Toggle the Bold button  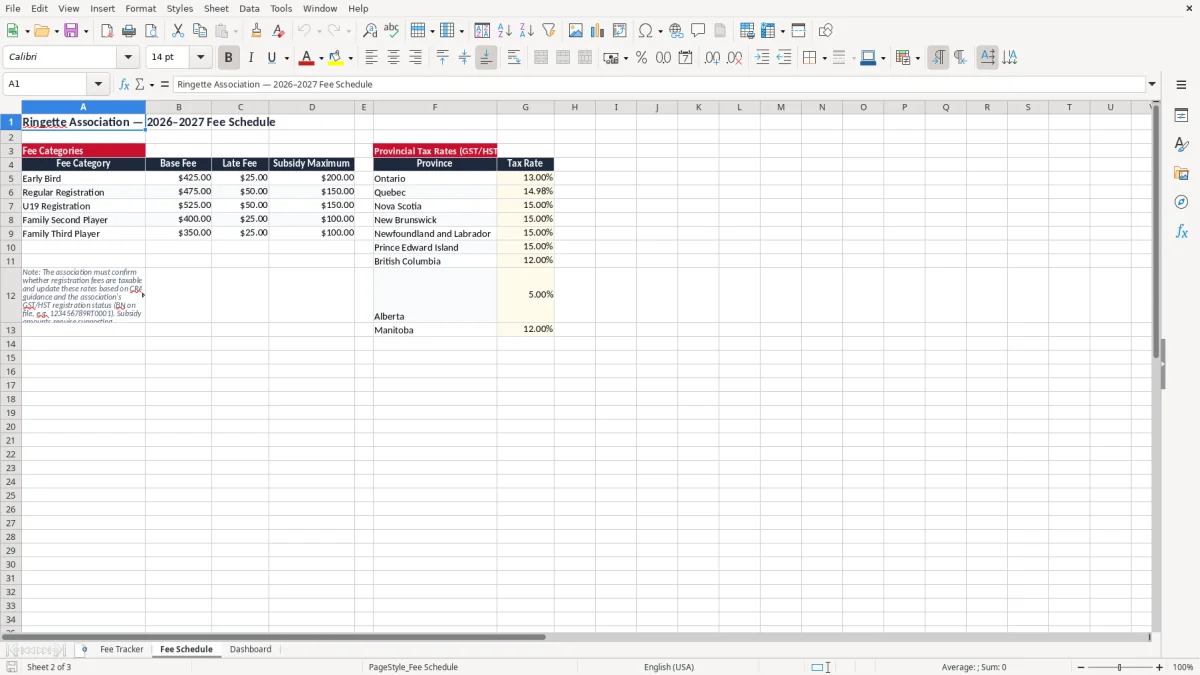[x=228, y=58]
